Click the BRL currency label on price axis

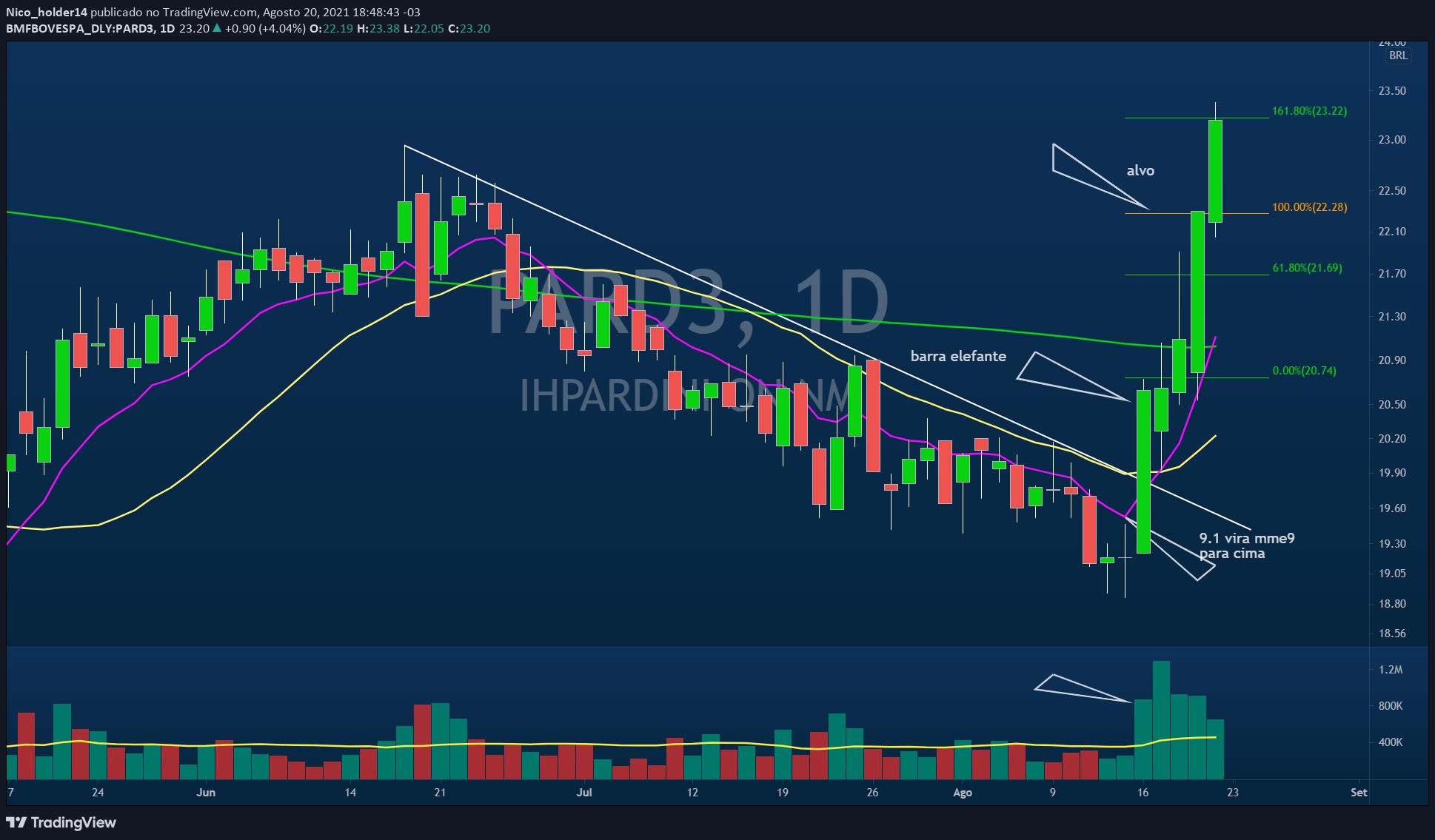click(x=1398, y=56)
